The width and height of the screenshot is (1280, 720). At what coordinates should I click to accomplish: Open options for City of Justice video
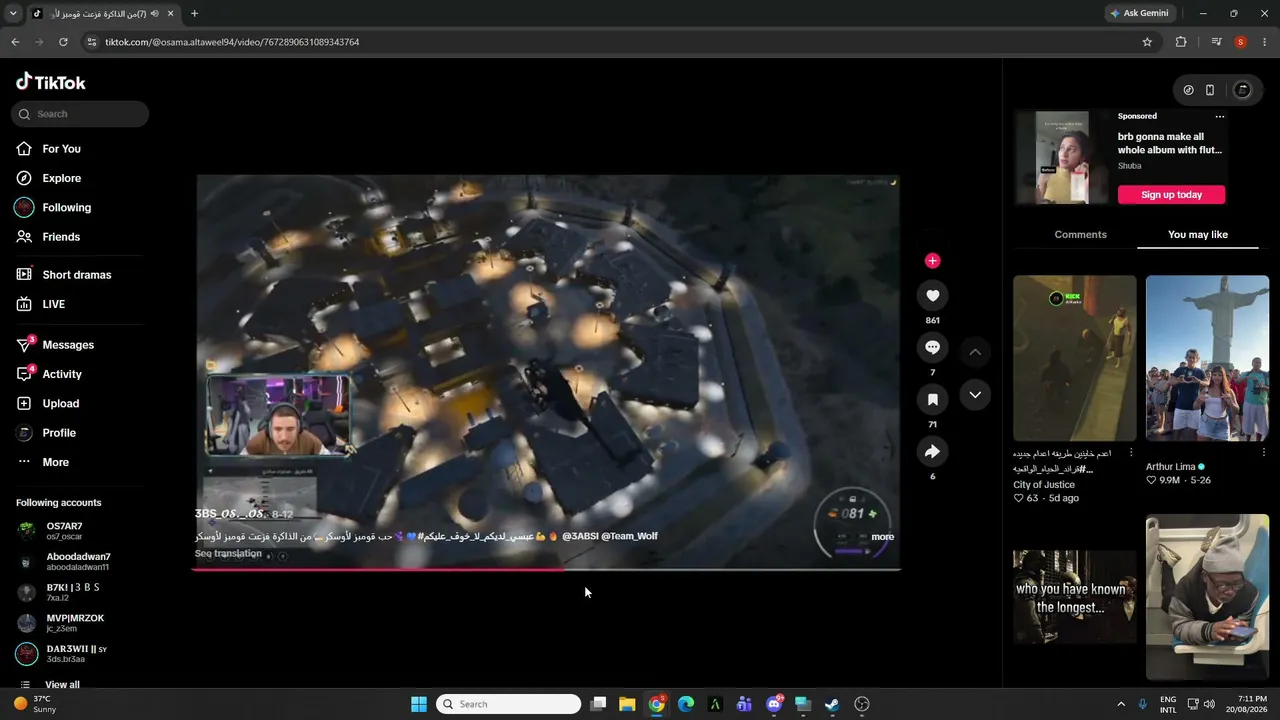click(1131, 453)
